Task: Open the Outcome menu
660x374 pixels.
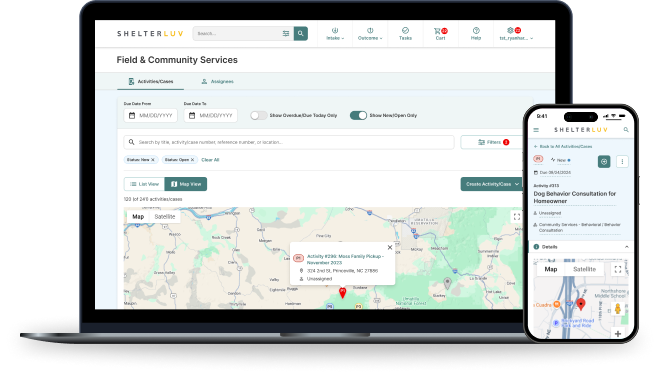Action: tap(370, 34)
